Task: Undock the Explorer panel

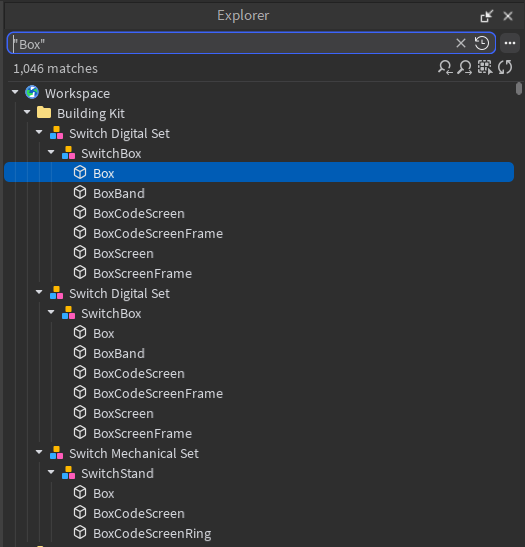Action: pyautogui.click(x=487, y=16)
